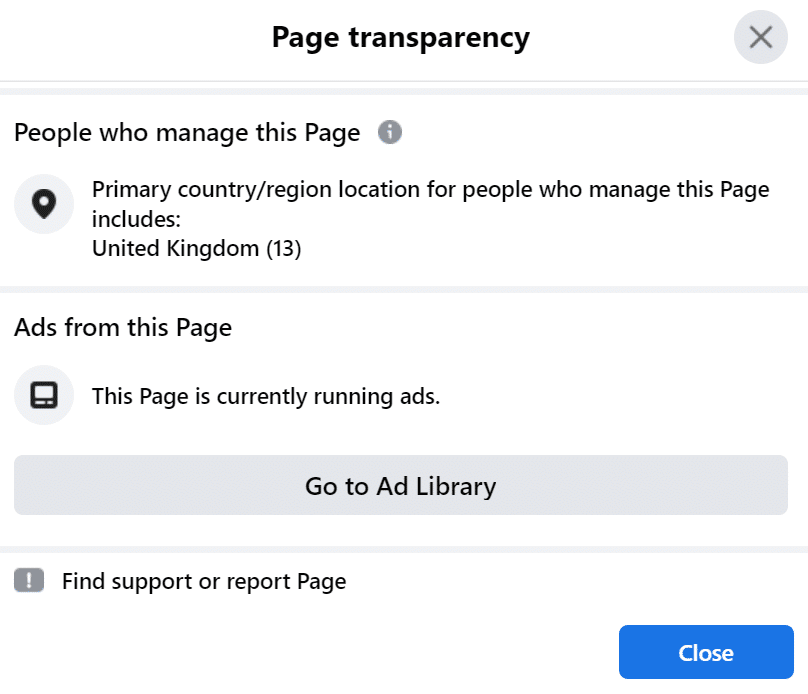808x694 pixels.
Task: Dismiss the dialog with the X icon
Action: (760, 37)
